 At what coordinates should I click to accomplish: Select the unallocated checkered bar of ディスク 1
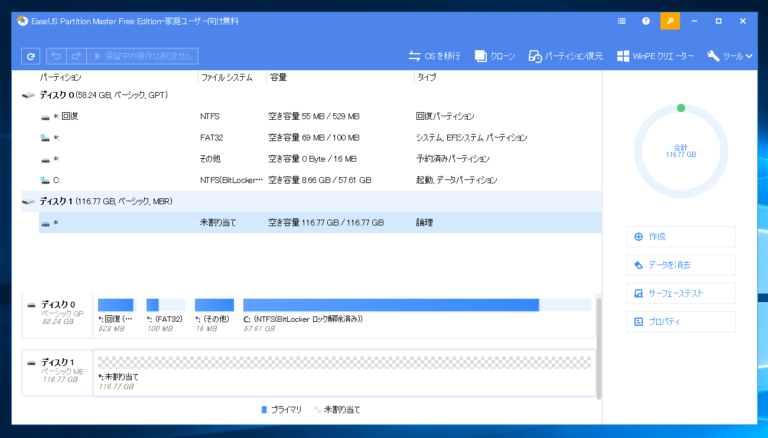click(344, 363)
